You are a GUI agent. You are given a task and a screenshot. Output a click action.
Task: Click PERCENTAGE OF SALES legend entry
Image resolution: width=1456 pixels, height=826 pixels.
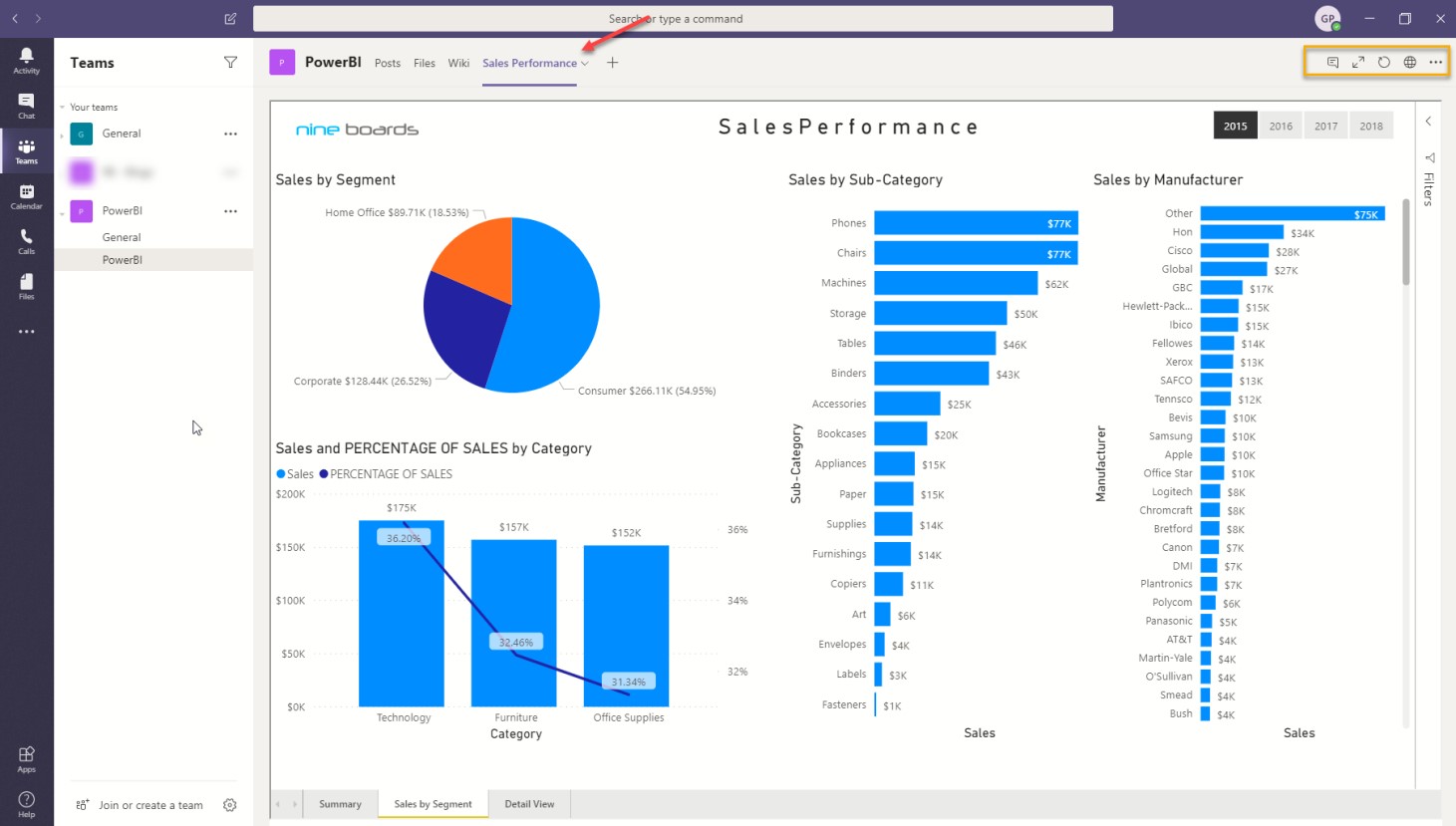386,474
